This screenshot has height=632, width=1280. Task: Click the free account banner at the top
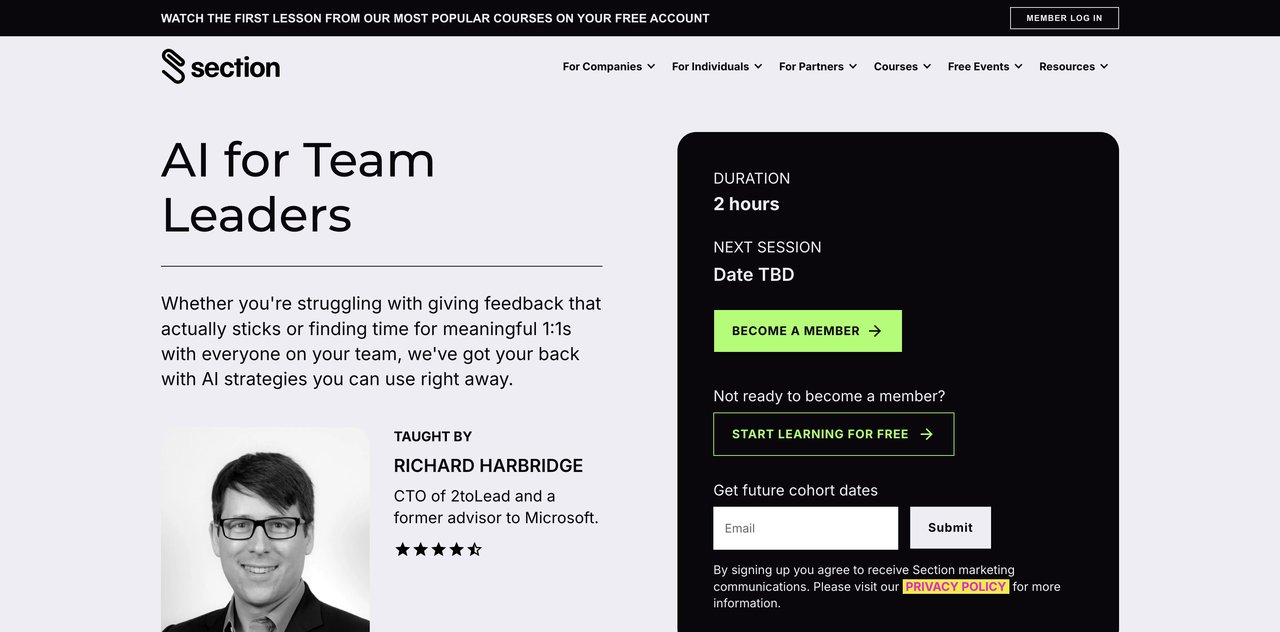coord(434,18)
